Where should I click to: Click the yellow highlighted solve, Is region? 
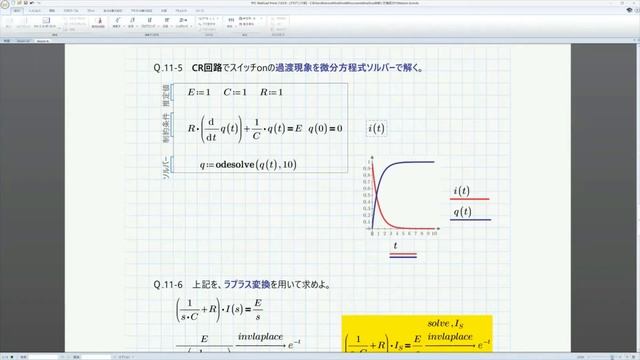(417, 334)
